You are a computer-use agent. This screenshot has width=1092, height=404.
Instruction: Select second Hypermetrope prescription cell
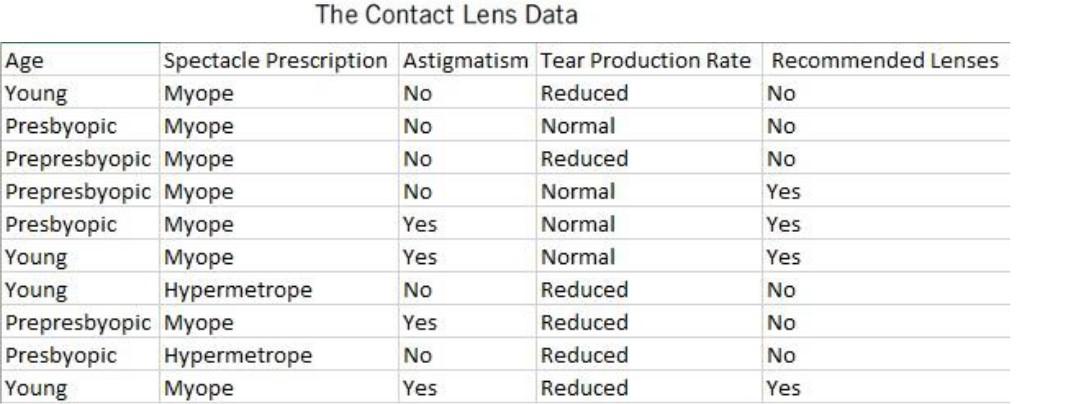coord(279,355)
